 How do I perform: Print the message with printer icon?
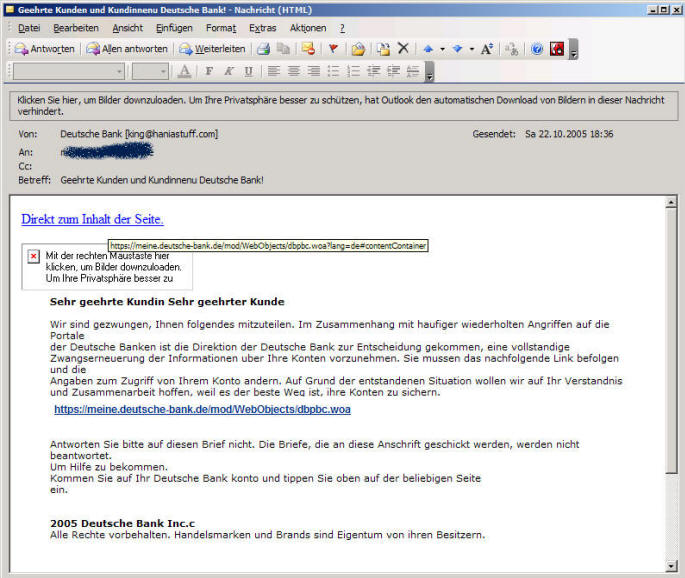click(263, 49)
